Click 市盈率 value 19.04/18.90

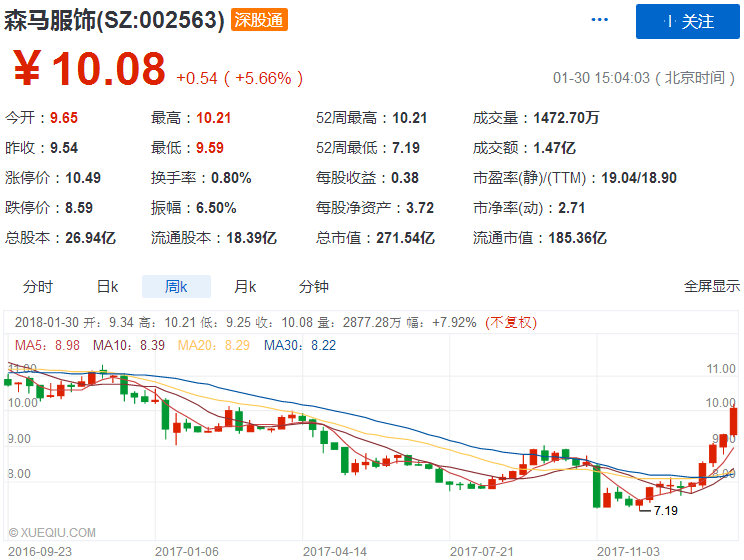[639, 178]
